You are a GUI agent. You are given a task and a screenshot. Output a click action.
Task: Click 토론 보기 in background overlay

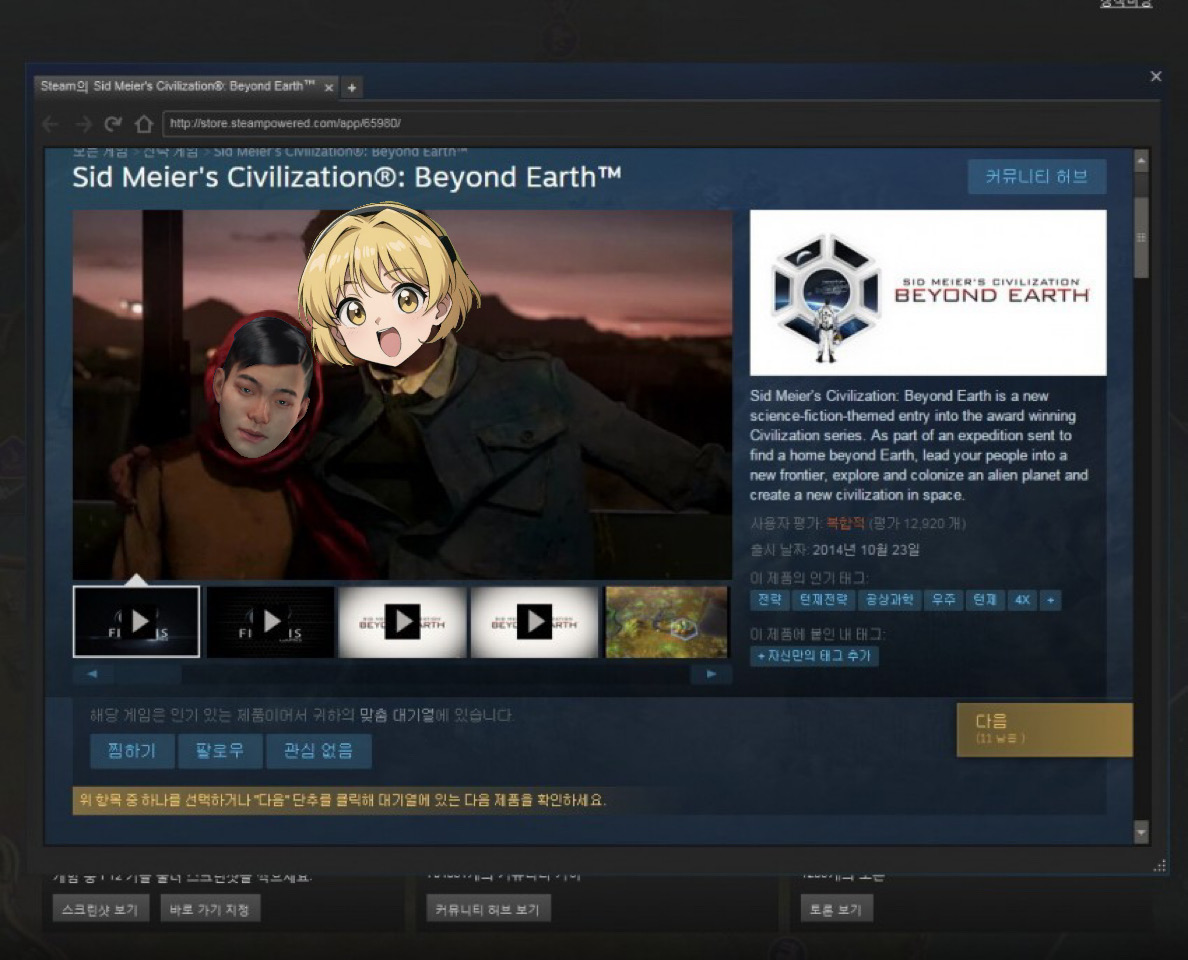click(x=836, y=908)
